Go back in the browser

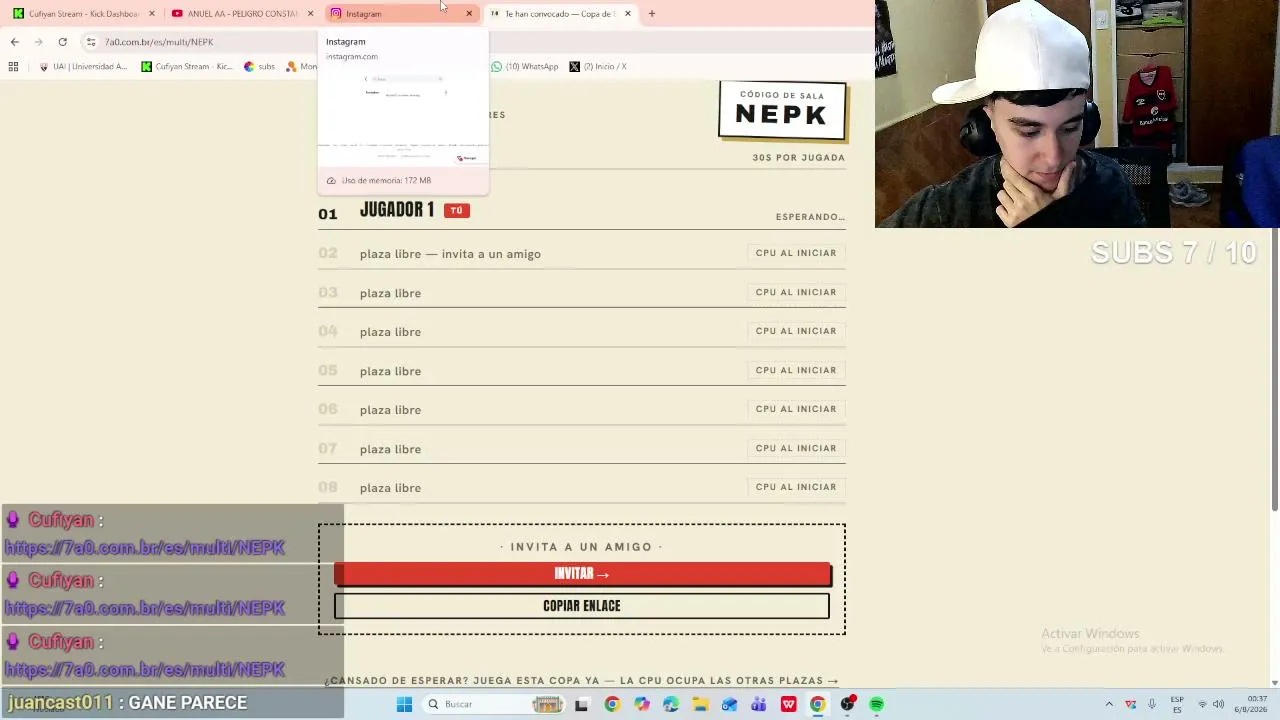coord(15,42)
